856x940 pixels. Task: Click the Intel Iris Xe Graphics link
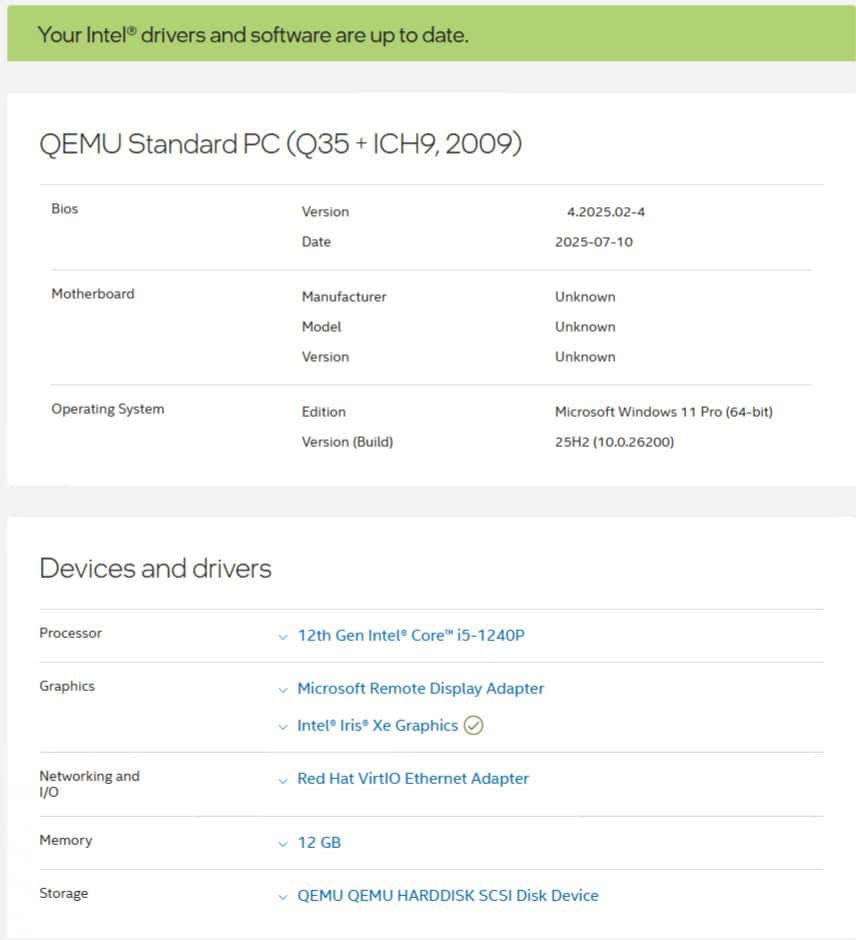tap(377, 726)
